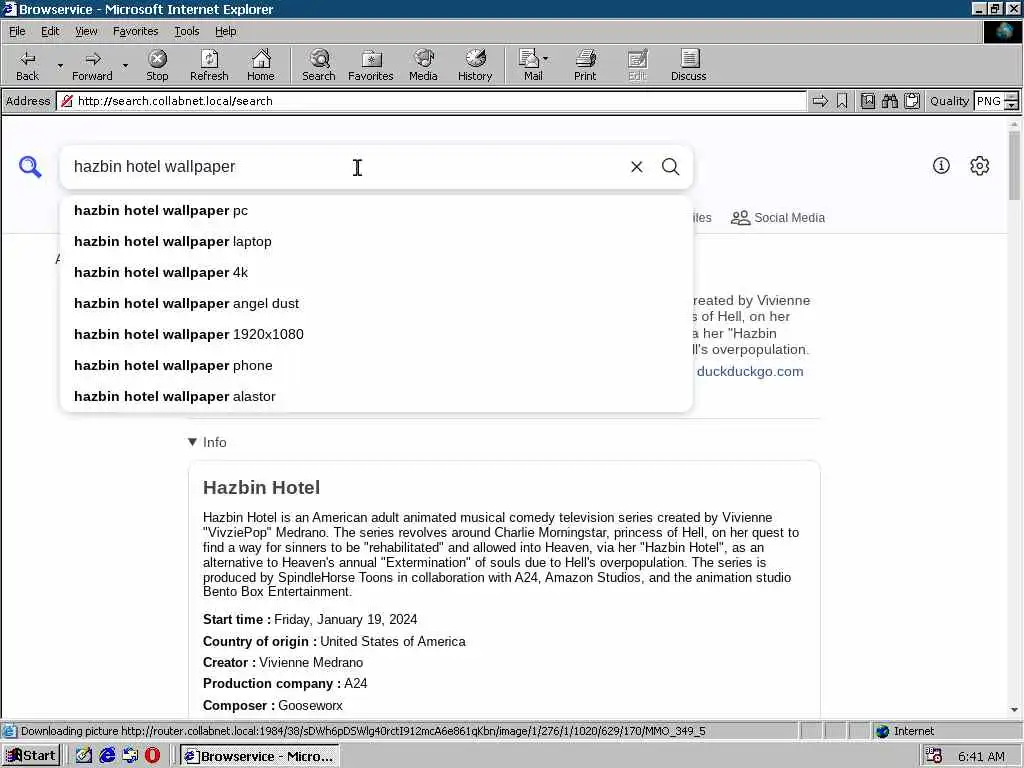Click the picture icon left of the binoculars

pos(867,101)
